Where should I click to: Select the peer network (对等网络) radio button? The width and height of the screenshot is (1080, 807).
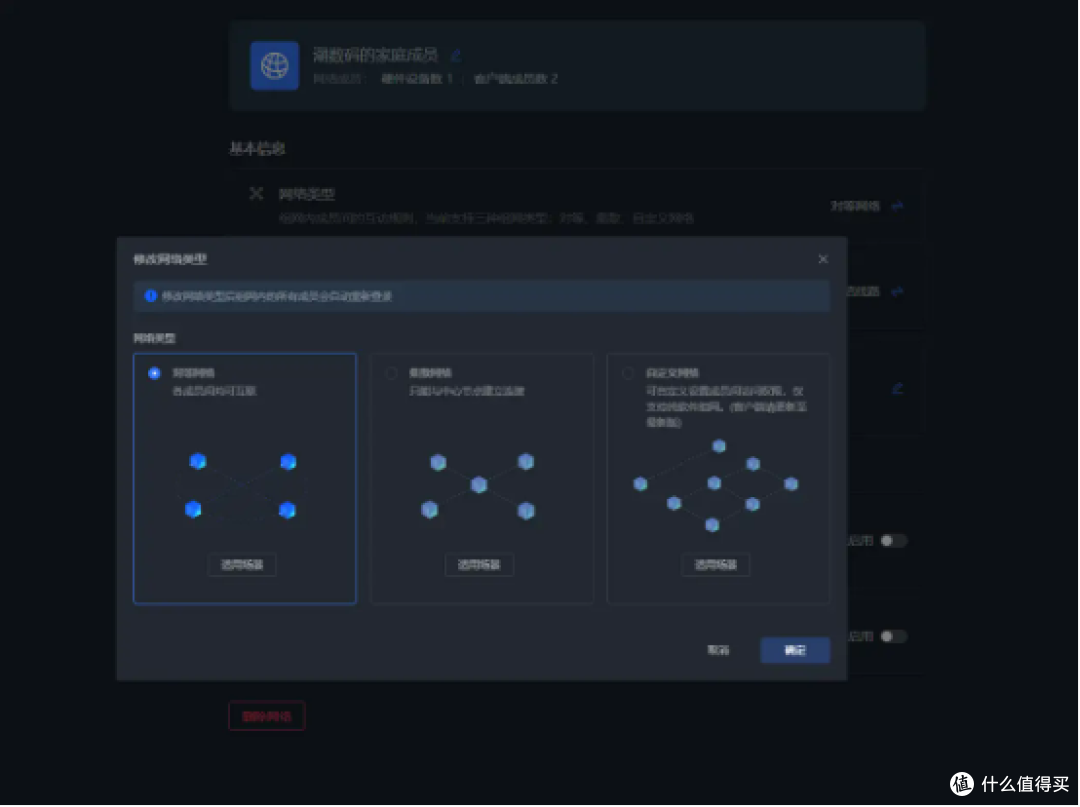pyautogui.click(x=154, y=373)
